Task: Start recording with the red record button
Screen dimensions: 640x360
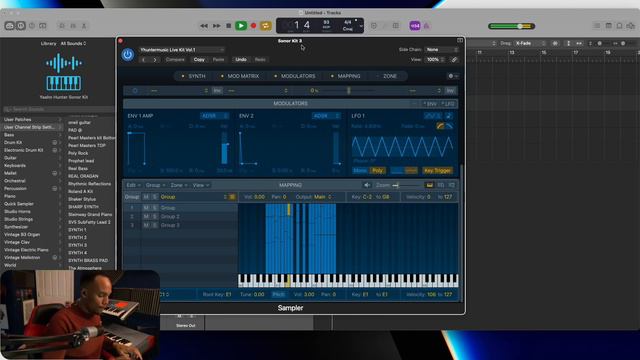Action: (x=253, y=26)
